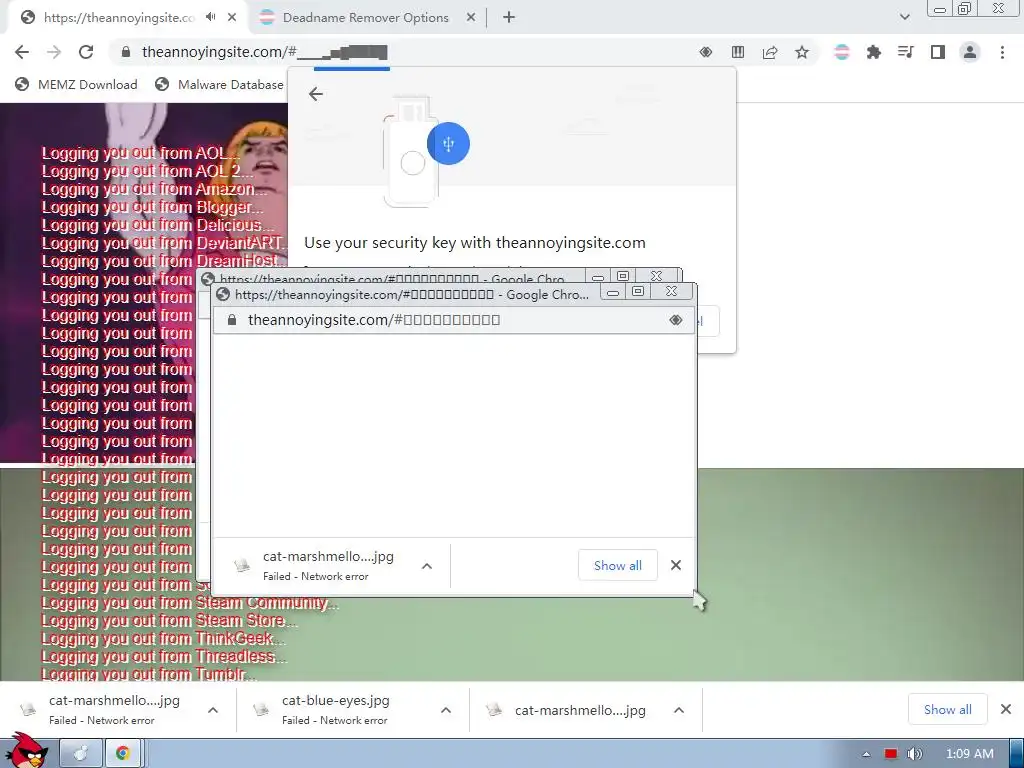Viewport: 1024px width, 768px height.
Task: Click the main window address bar URL
Action: pos(264,52)
